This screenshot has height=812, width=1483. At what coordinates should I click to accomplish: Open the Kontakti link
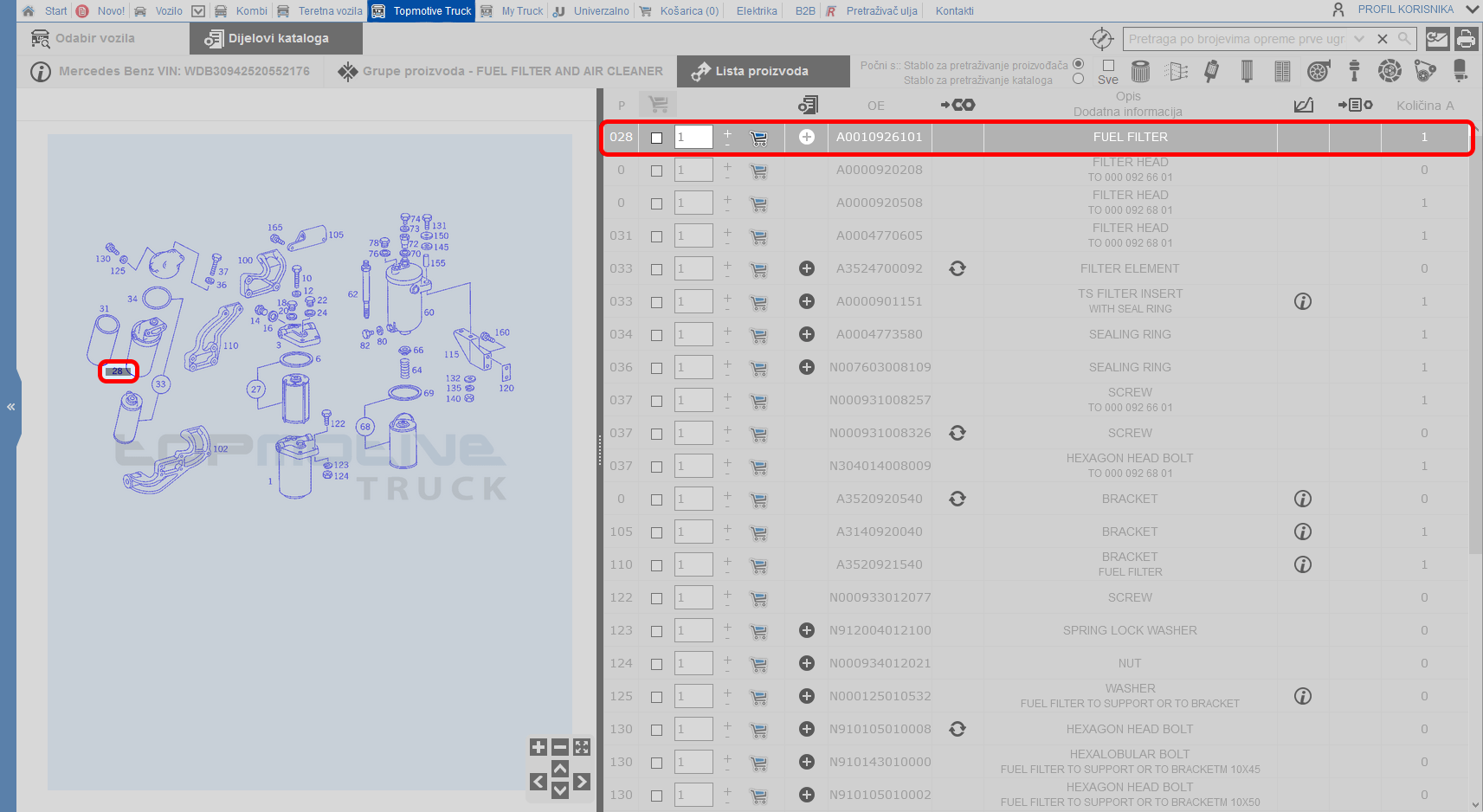click(x=954, y=11)
